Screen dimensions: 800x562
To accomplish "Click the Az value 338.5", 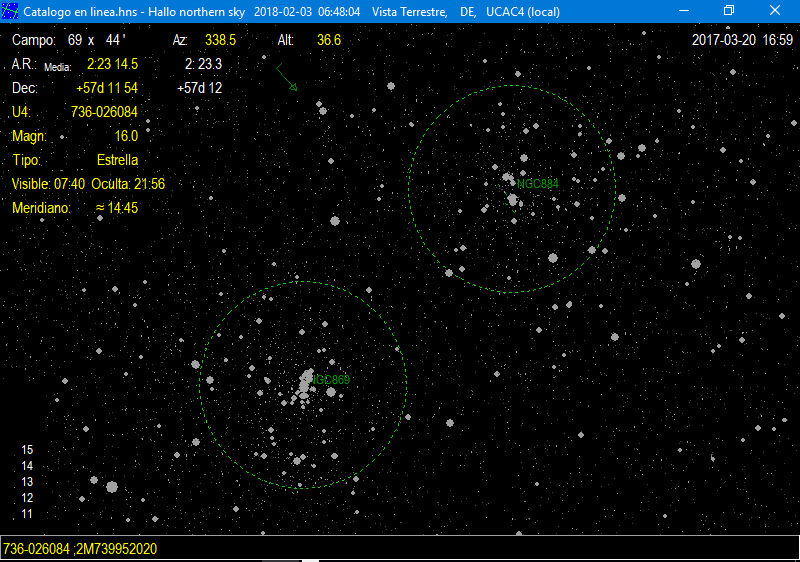I will (220, 40).
